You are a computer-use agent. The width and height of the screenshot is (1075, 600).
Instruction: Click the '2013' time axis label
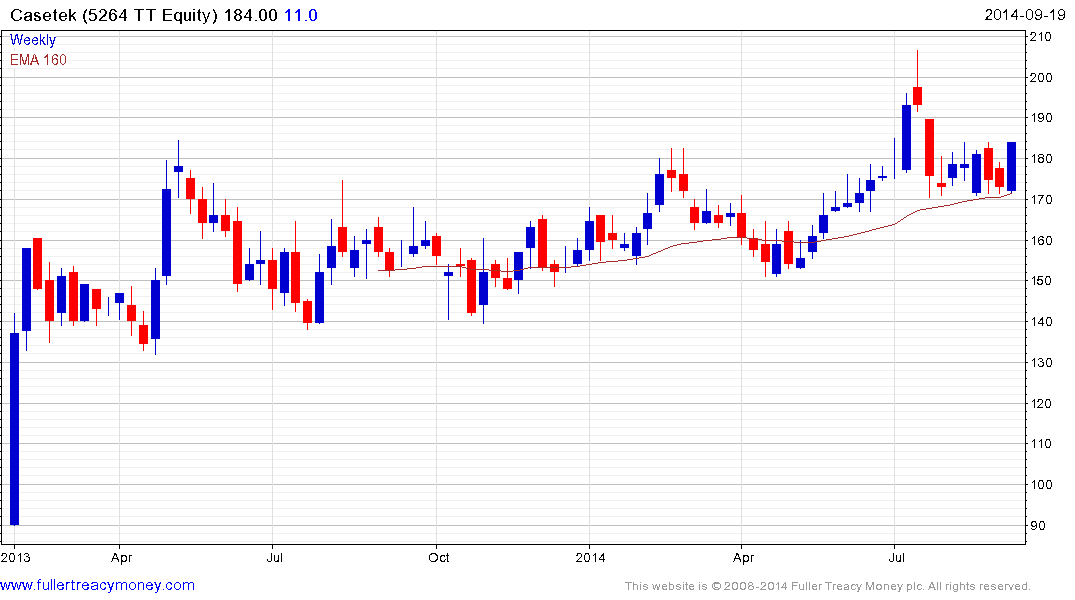tap(15, 557)
